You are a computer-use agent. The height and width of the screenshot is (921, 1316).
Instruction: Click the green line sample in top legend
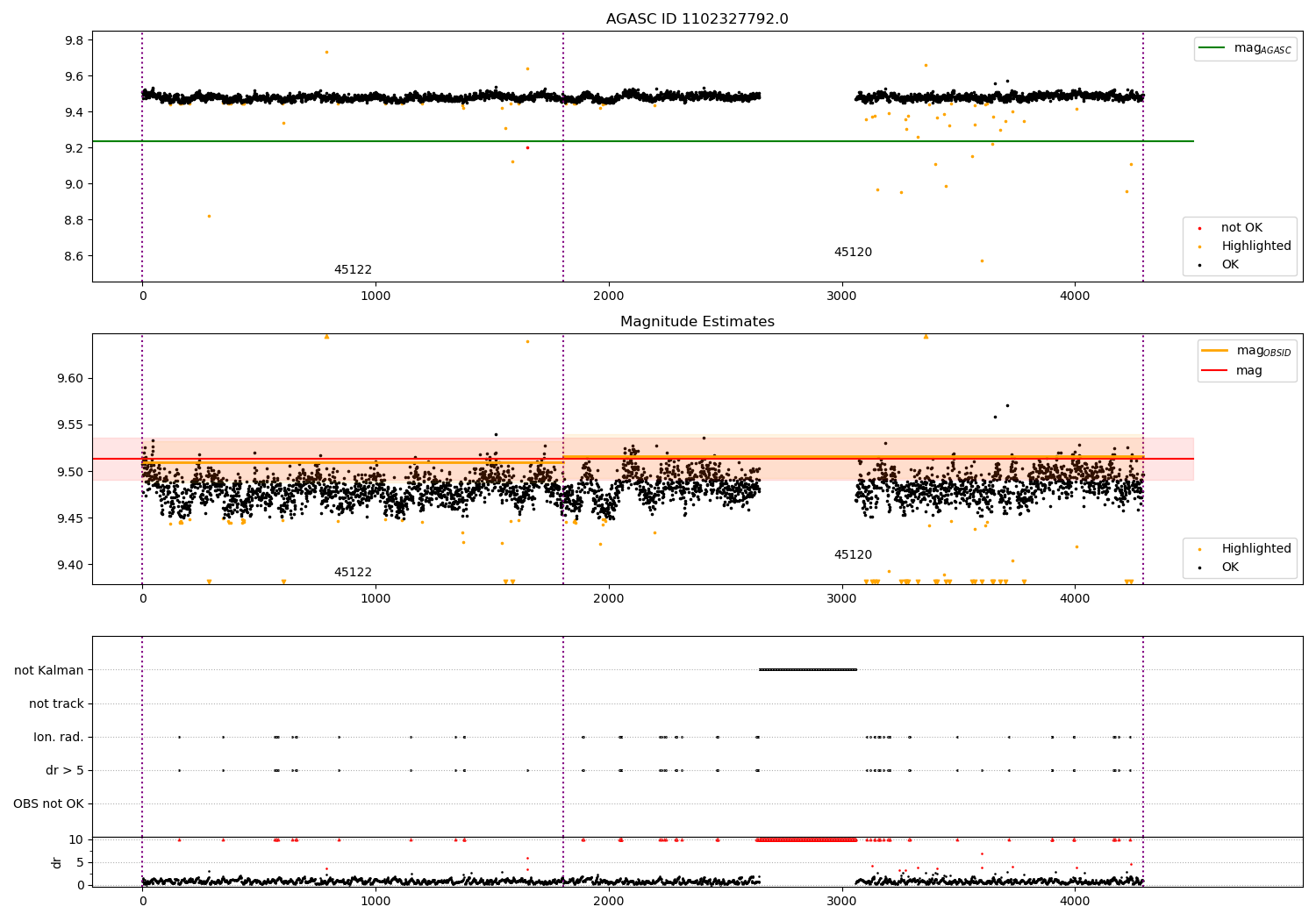click(1212, 48)
